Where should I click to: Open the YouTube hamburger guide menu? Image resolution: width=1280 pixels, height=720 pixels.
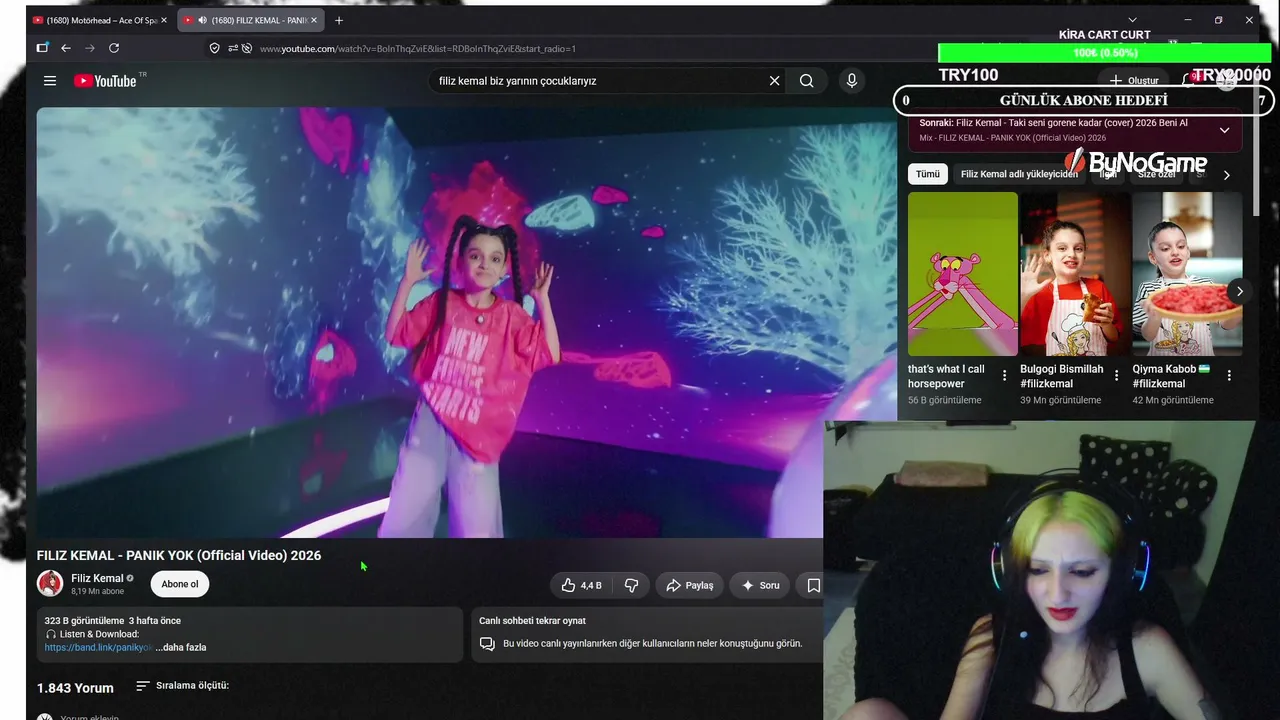coord(50,81)
